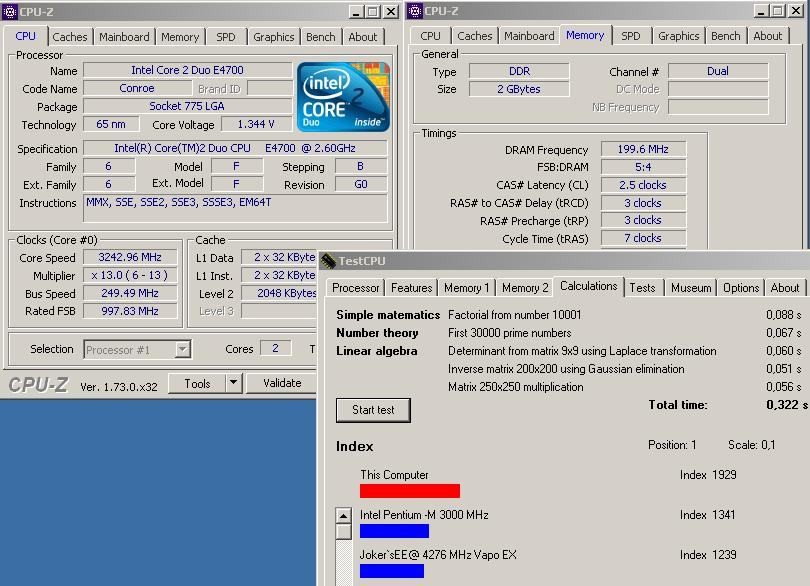
Task: Click the Name field 'Intel Core 2 Duo E4700'
Action: 187,70
